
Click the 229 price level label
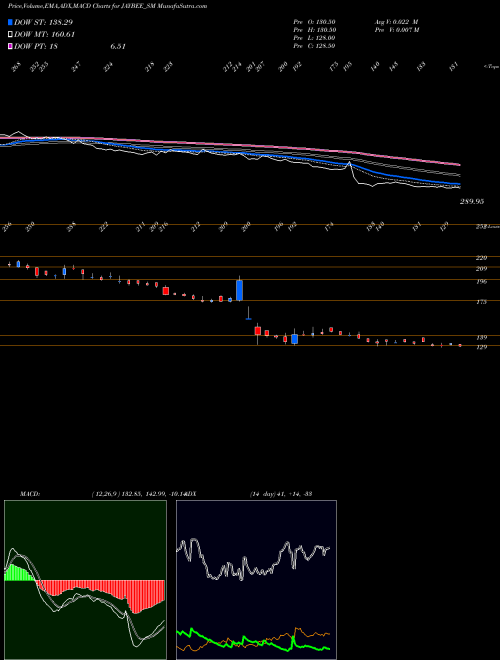click(x=481, y=258)
